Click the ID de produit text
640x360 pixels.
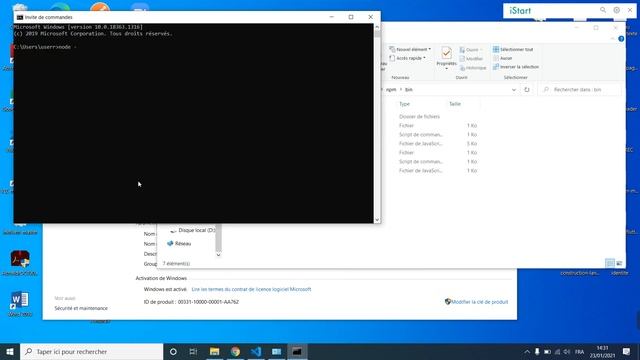coord(191,302)
